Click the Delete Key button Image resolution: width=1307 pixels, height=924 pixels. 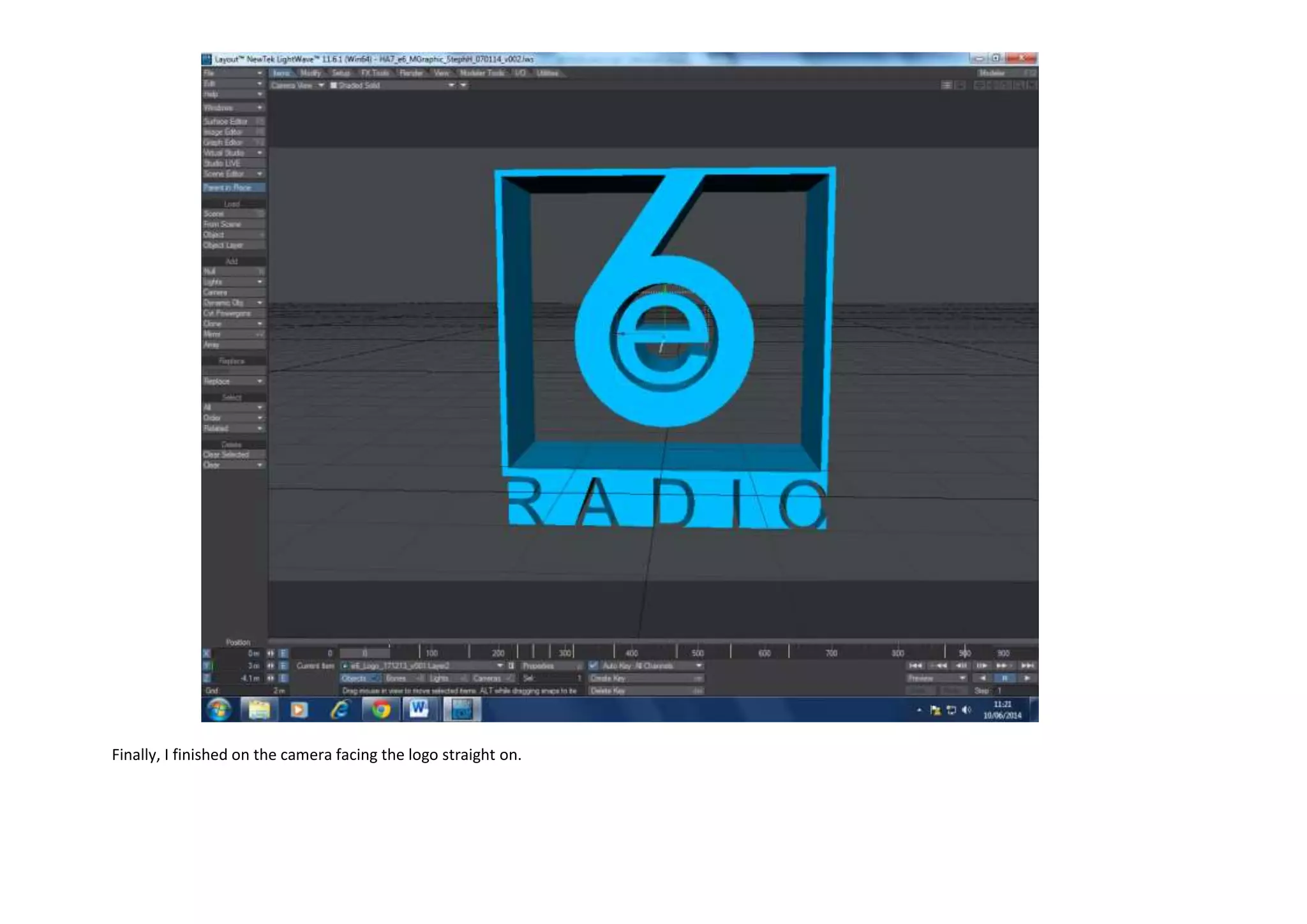tap(646, 690)
